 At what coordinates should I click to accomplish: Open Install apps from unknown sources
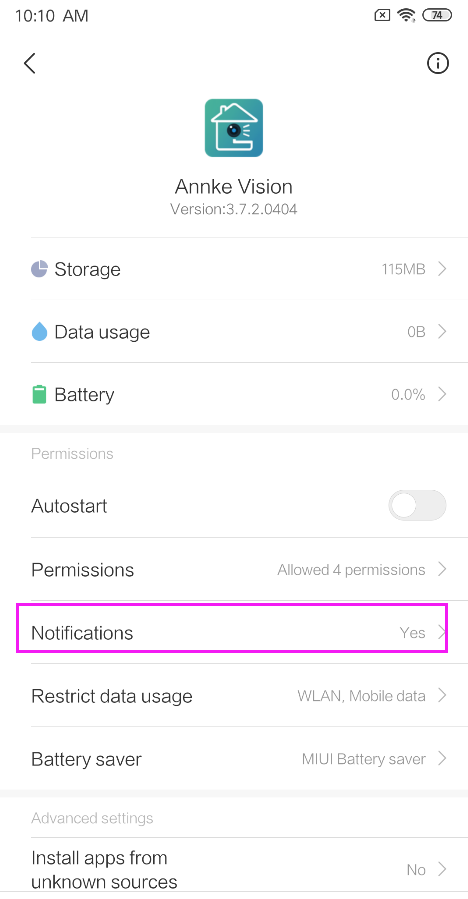[x=239, y=869]
